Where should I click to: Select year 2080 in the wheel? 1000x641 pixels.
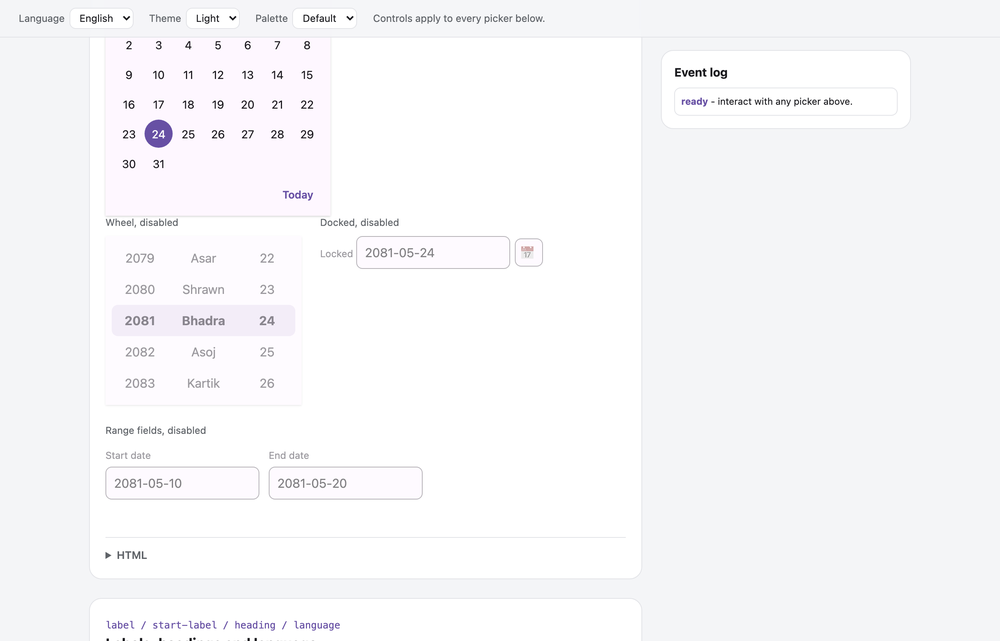140,290
